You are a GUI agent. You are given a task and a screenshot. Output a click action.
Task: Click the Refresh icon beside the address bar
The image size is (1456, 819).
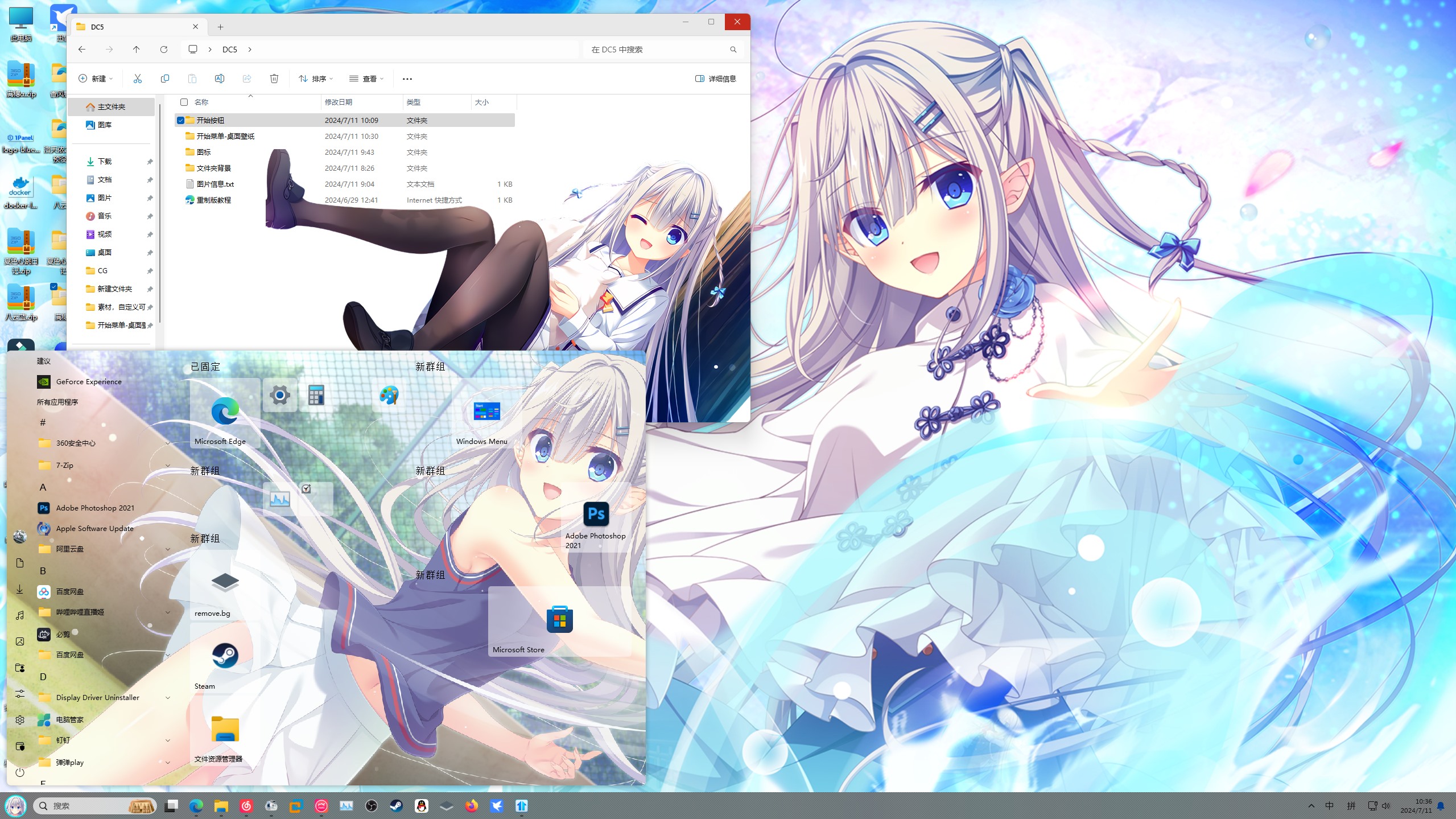[x=164, y=50]
